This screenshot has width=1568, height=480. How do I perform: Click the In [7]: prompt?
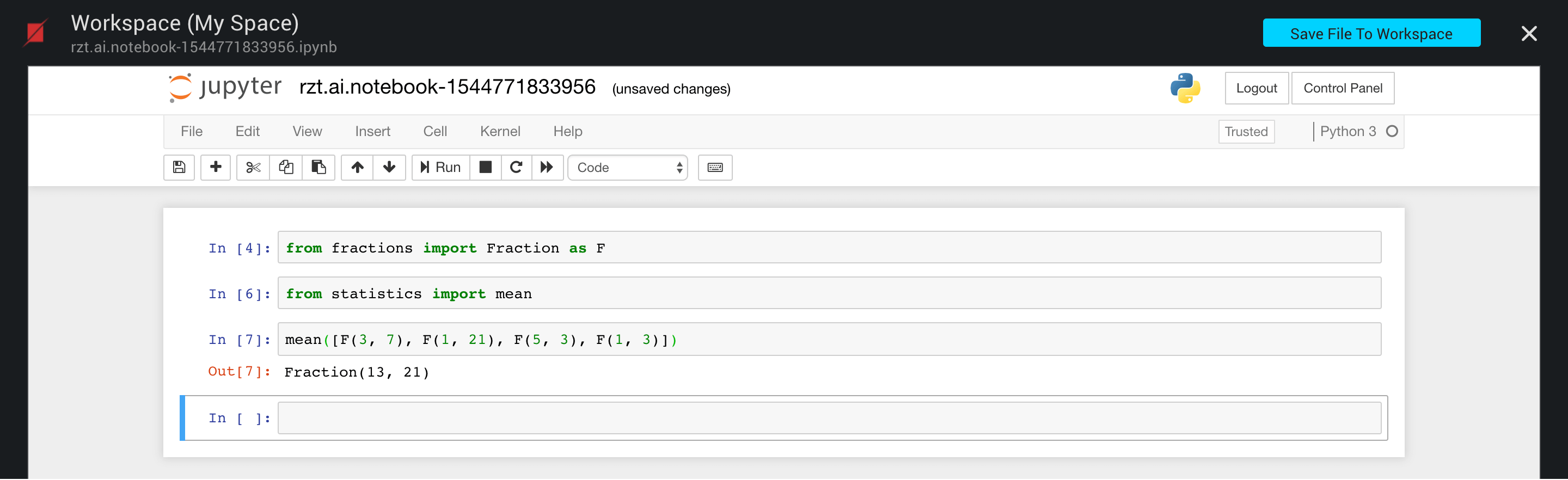239,340
